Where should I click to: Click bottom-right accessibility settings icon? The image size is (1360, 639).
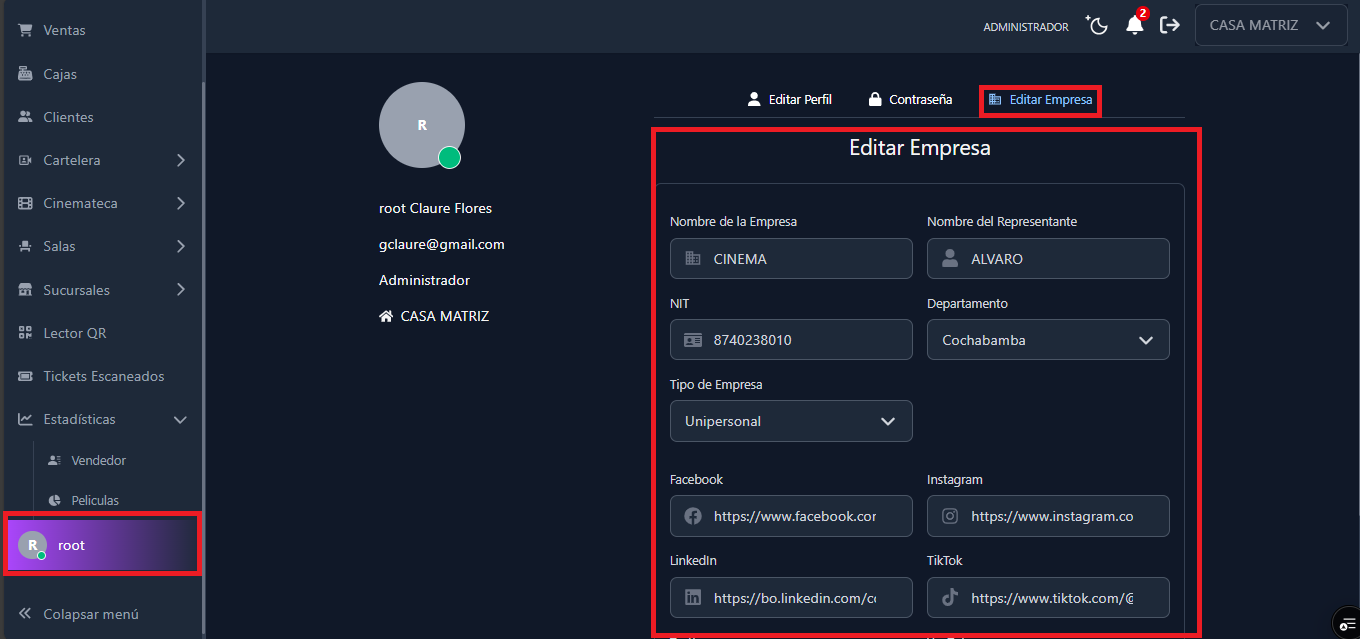[x=1345, y=622]
